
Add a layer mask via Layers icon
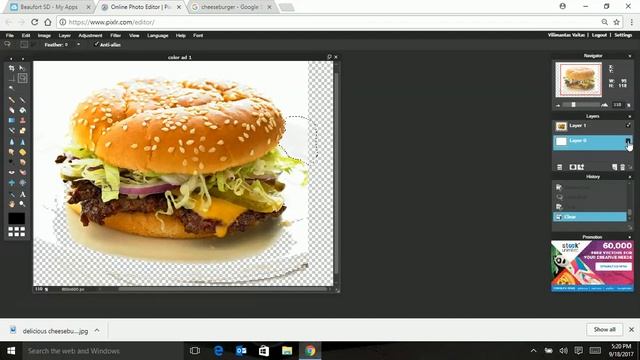[573, 167]
